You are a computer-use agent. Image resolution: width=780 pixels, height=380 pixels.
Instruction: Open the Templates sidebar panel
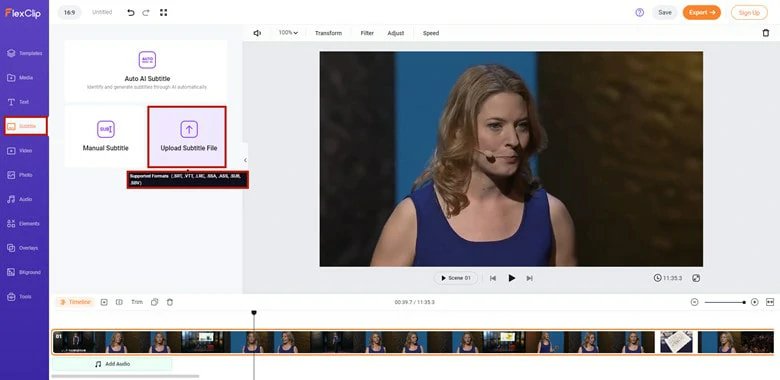(24, 53)
